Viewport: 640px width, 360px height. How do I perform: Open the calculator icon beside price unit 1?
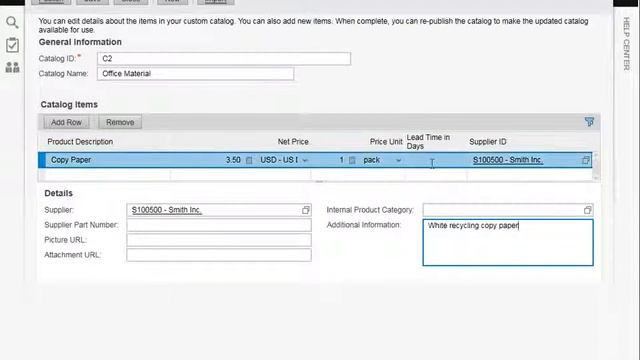point(352,160)
